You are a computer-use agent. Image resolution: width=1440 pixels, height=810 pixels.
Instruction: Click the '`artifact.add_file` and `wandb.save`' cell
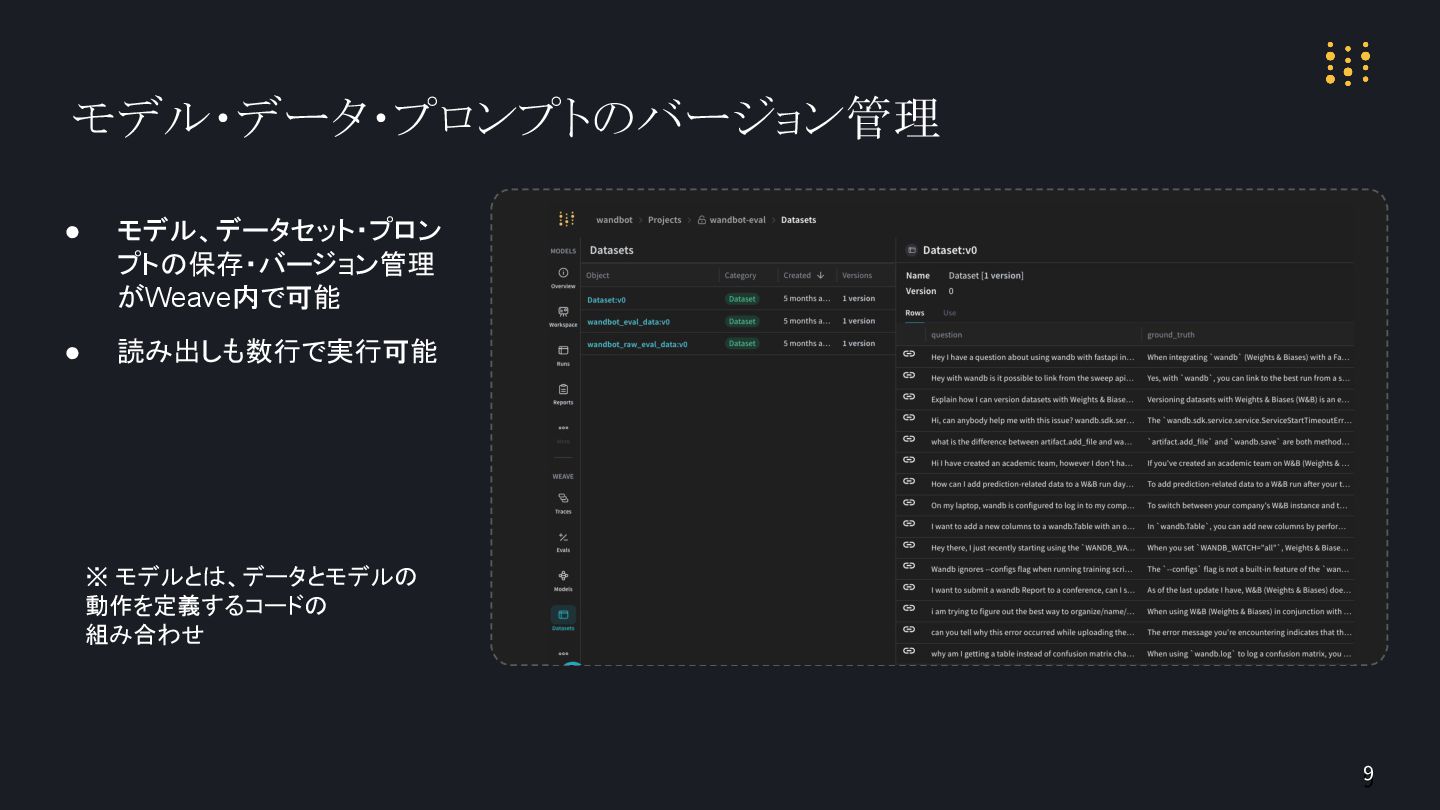tap(1249, 441)
